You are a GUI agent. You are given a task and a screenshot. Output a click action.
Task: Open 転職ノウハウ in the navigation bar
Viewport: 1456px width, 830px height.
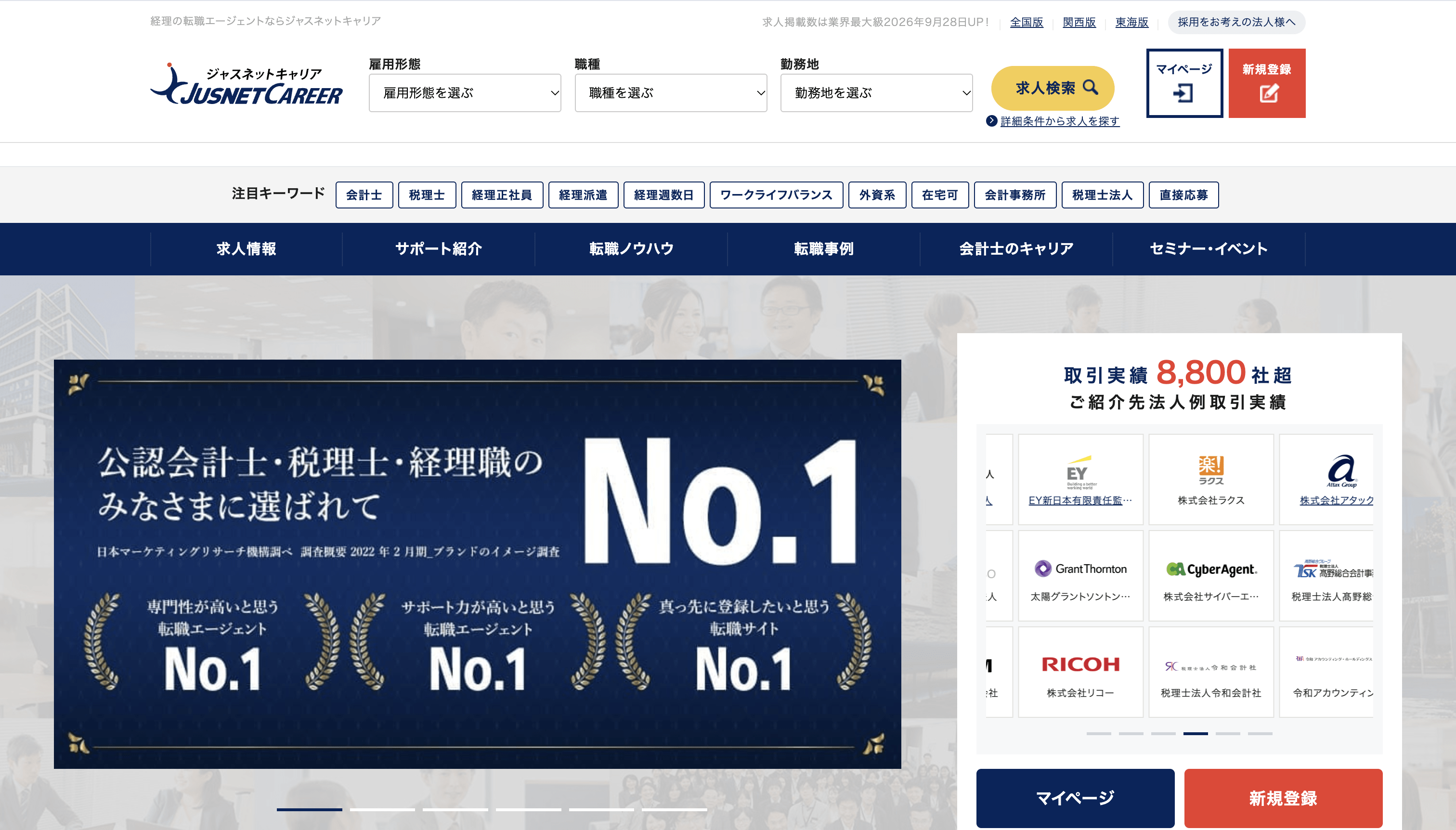(631, 249)
